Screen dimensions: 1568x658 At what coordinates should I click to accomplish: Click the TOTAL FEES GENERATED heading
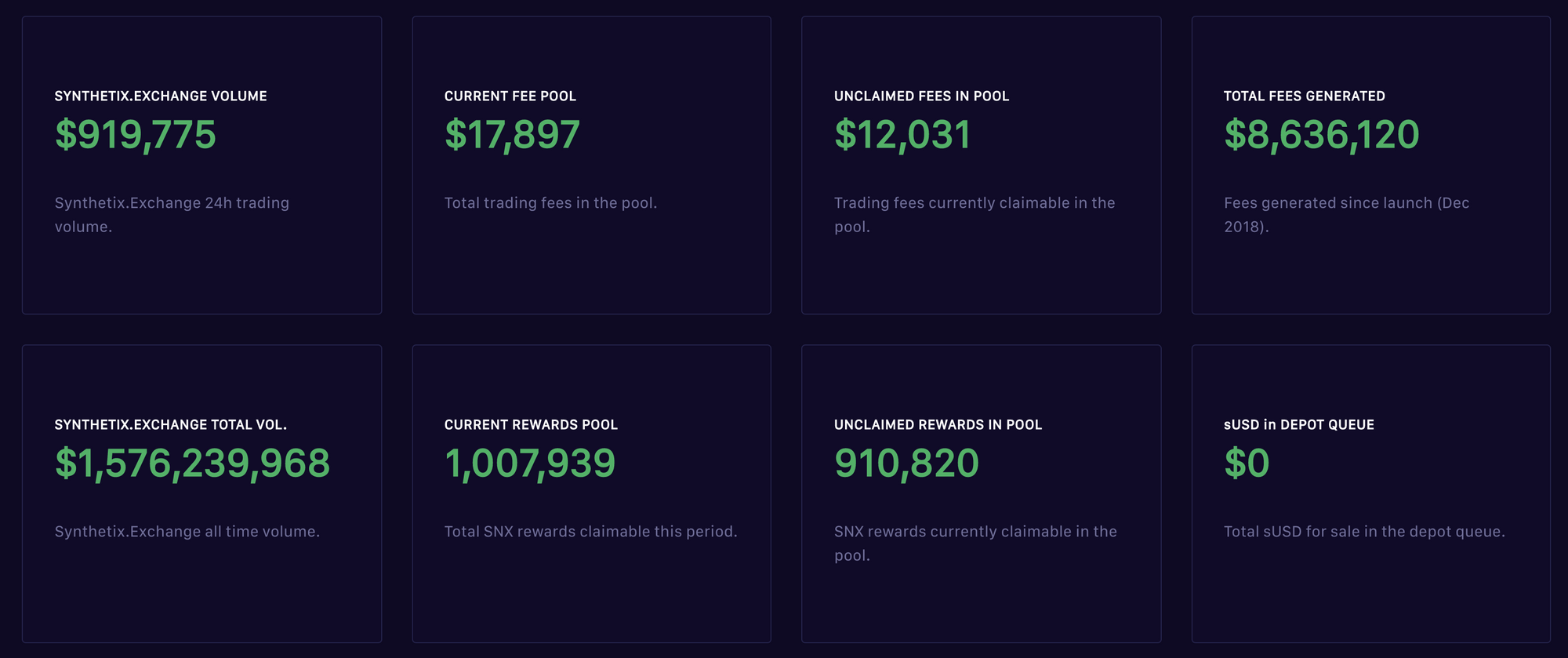pos(1305,96)
